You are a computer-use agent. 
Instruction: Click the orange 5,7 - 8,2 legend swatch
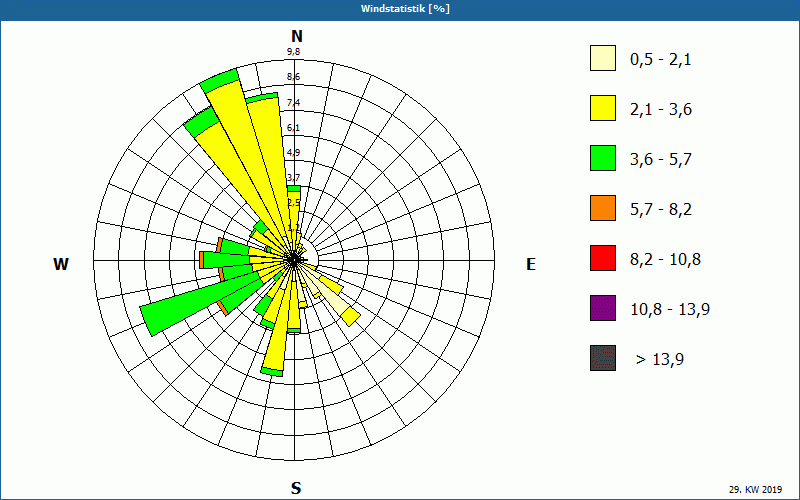[603, 208]
